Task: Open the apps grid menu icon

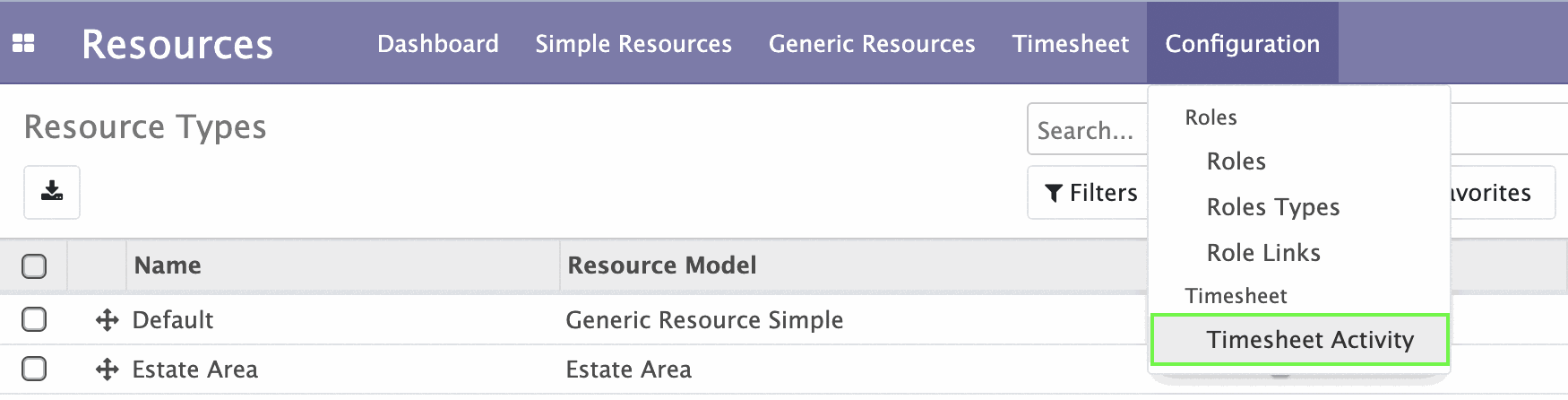Action: [x=23, y=43]
